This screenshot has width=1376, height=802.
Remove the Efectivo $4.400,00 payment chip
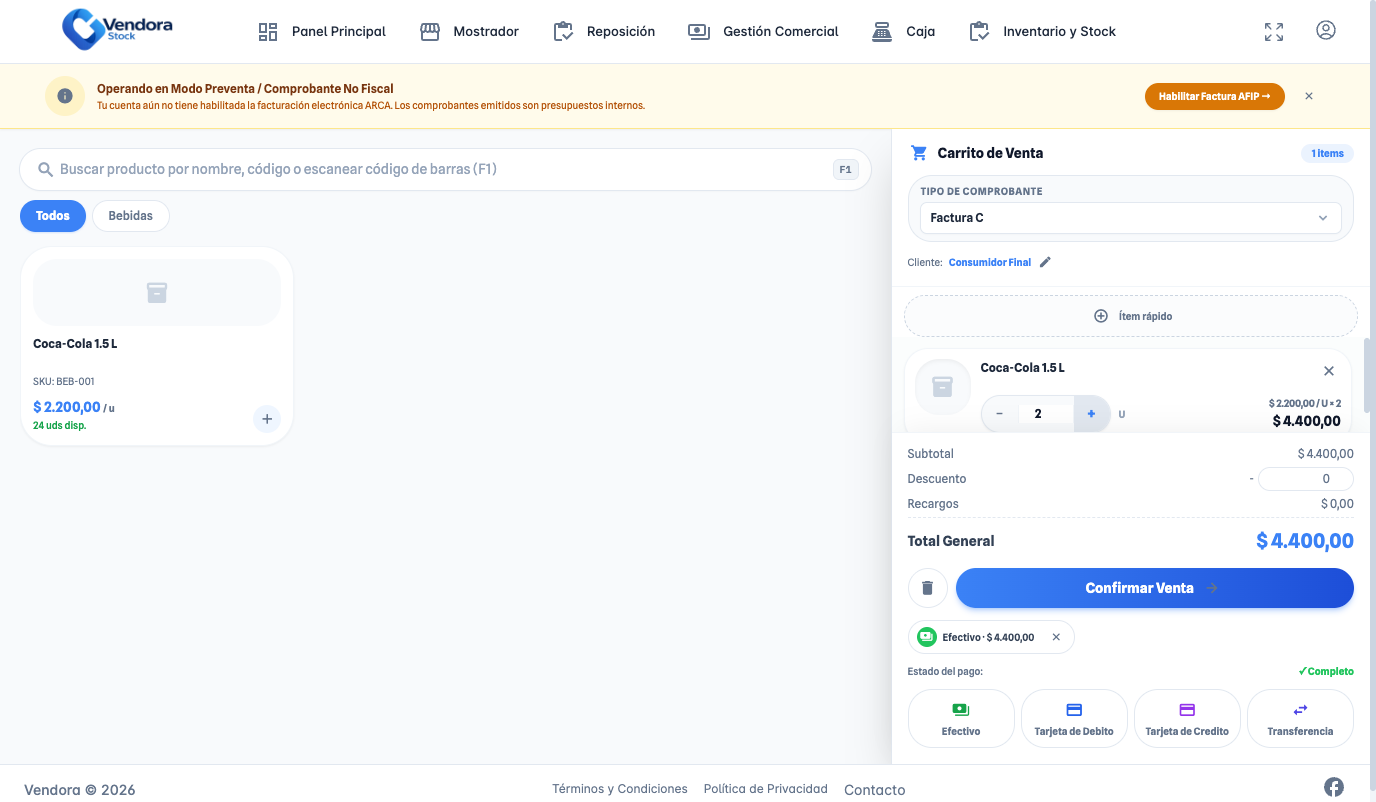tap(1056, 637)
